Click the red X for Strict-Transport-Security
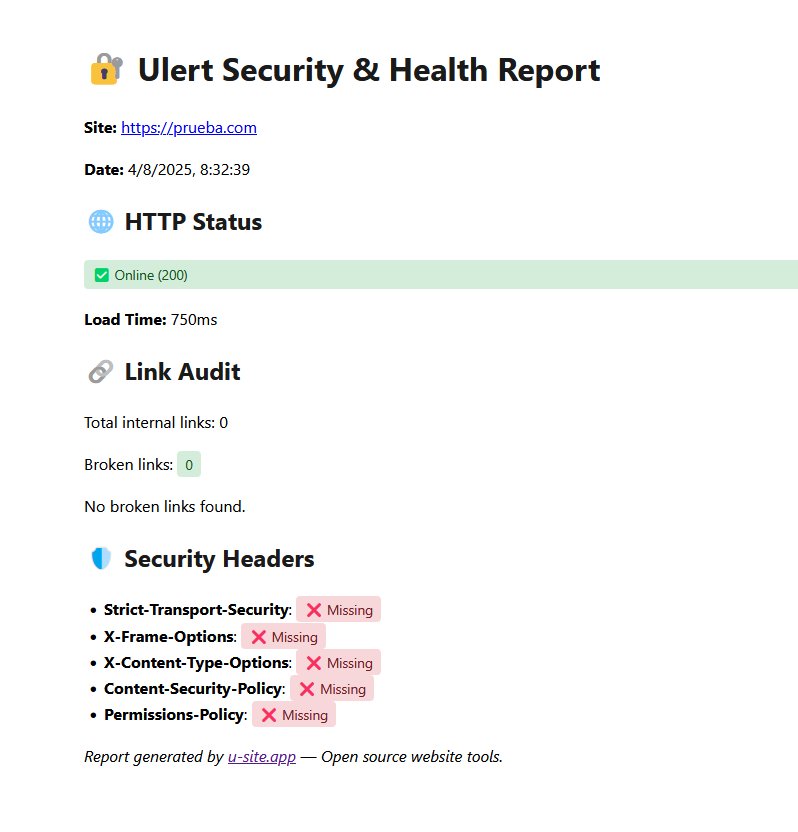This screenshot has width=798, height=832. point(314,610)
